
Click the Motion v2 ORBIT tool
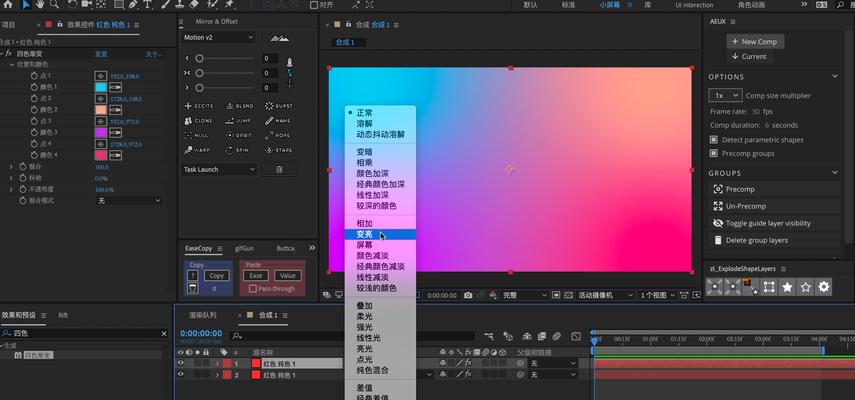click(240, 135)
